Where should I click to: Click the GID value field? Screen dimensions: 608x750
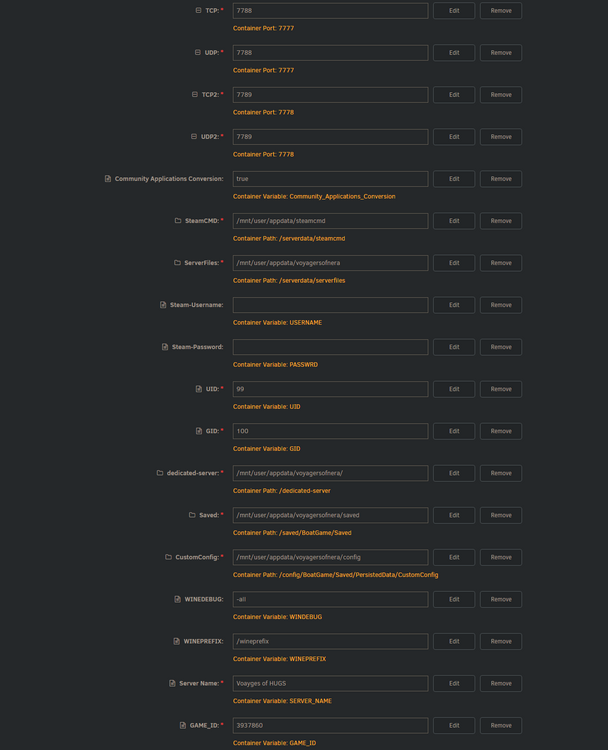click(331, 431)
